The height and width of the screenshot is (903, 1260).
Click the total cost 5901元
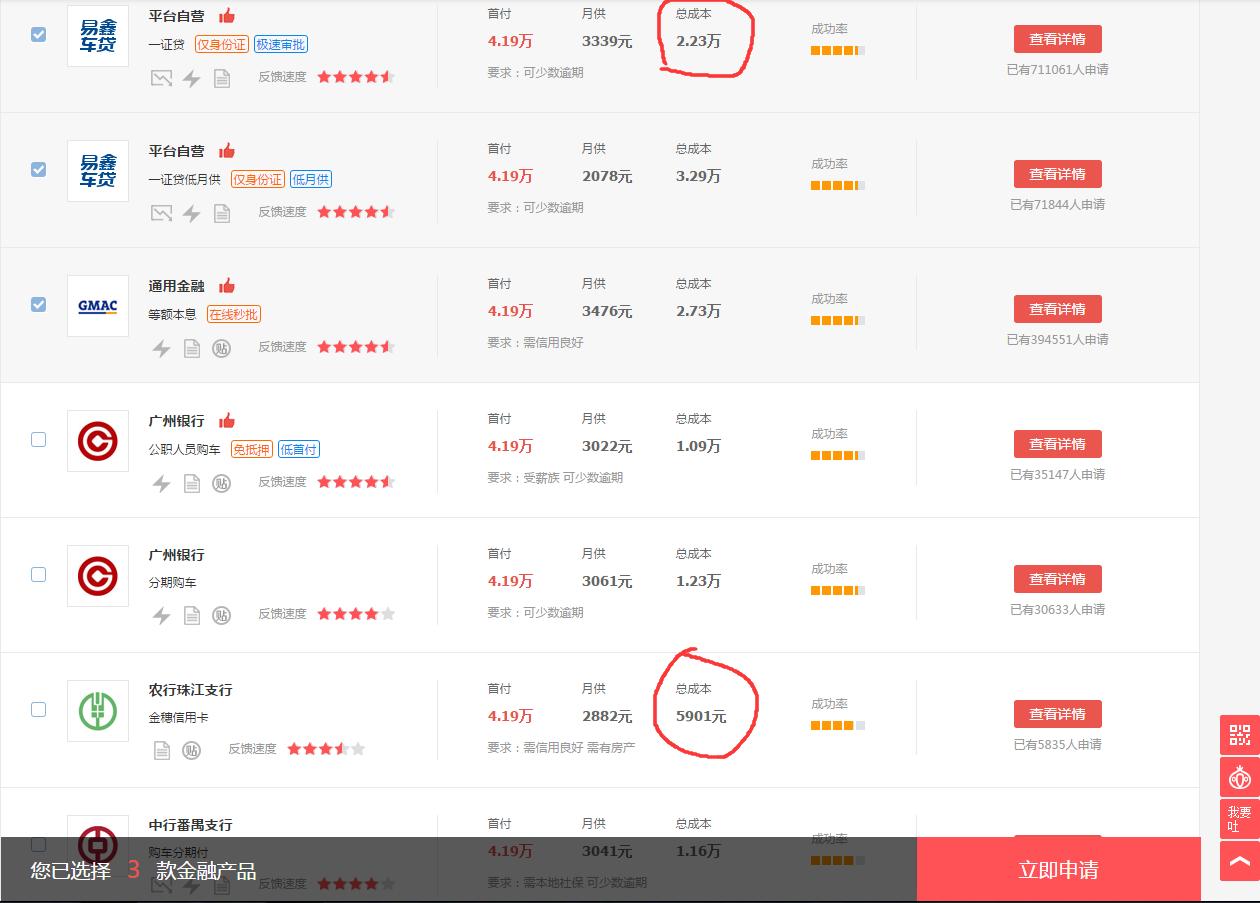pos(701,716)
